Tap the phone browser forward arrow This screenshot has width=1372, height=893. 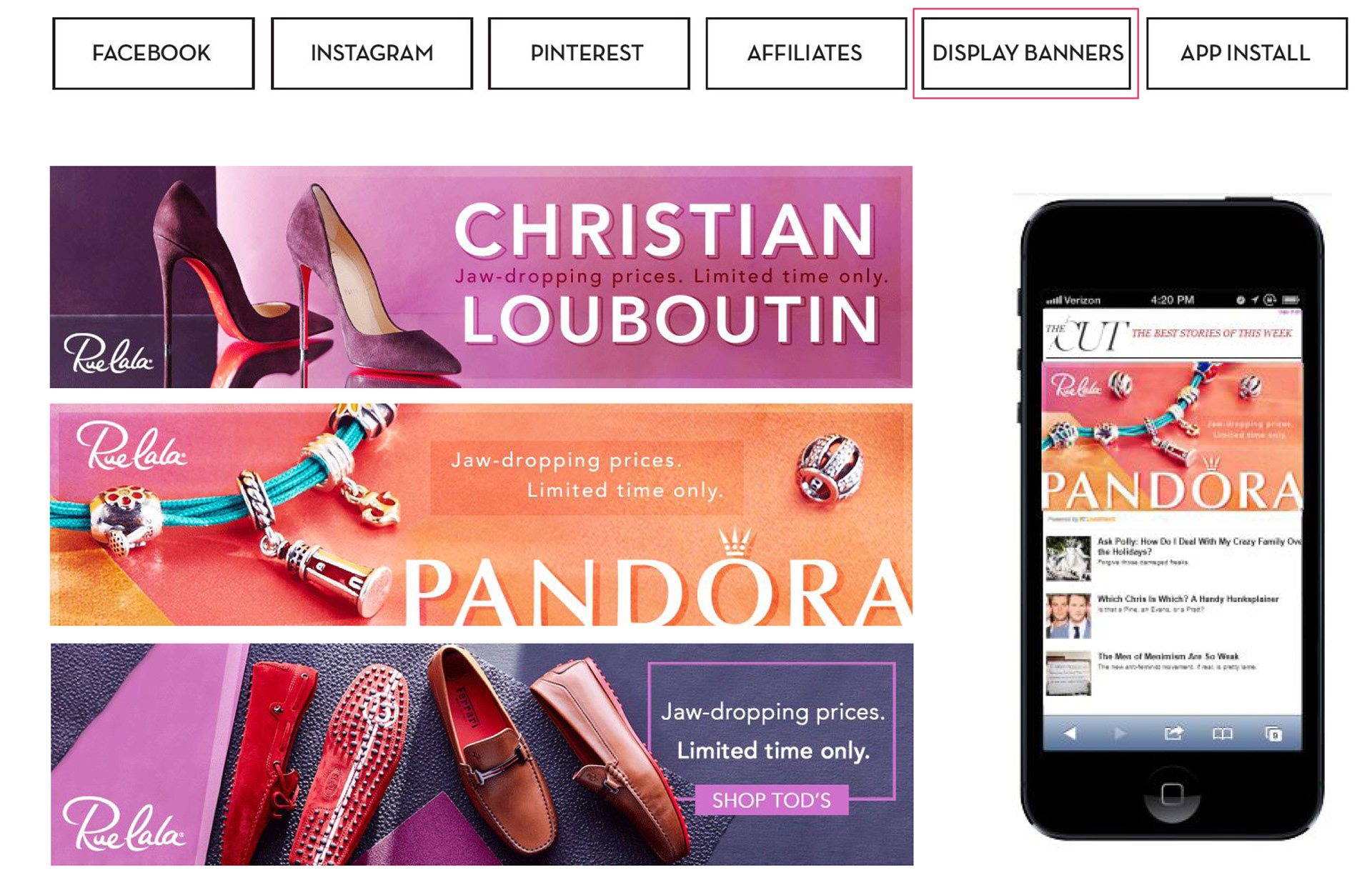point(1120,733)
